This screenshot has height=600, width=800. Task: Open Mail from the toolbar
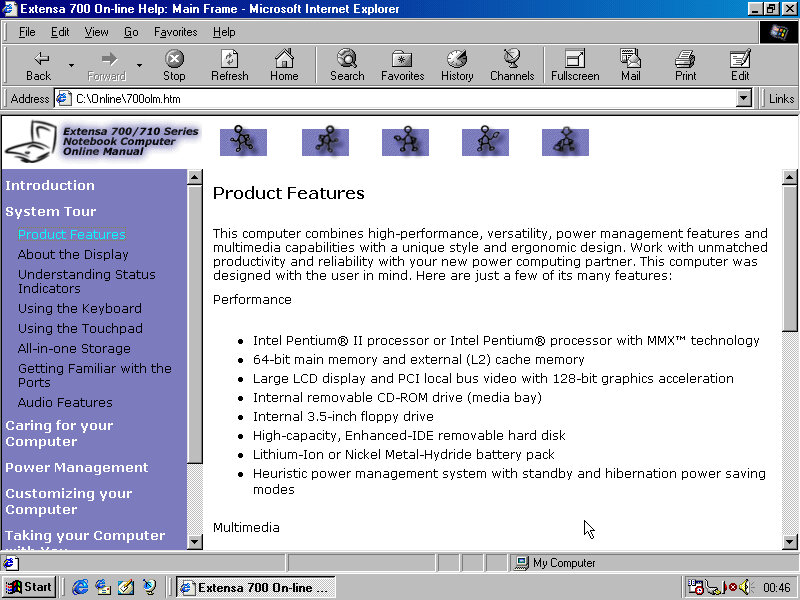[x=631, y=65]
